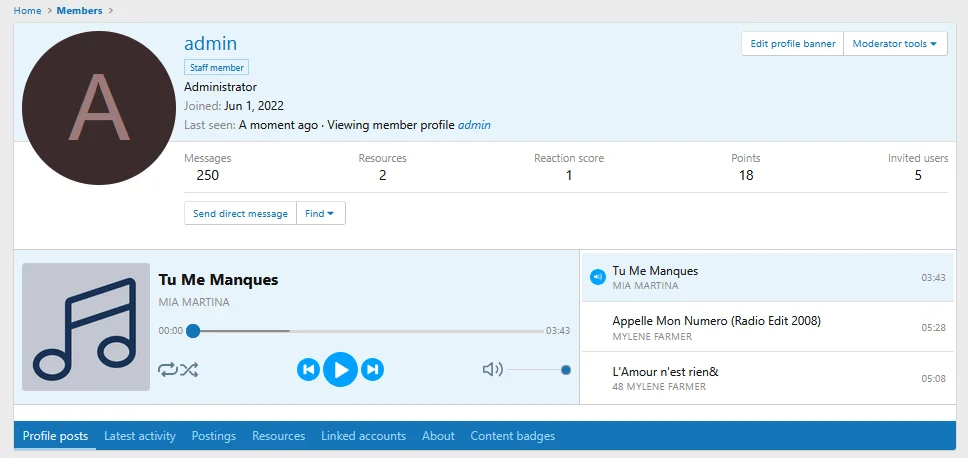Select L'Amour n'est rien& track

(768, 378)
